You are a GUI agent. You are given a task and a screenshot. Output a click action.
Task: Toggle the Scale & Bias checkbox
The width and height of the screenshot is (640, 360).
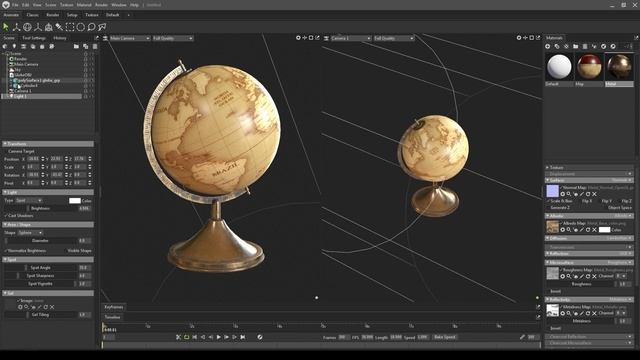(560, 201)
